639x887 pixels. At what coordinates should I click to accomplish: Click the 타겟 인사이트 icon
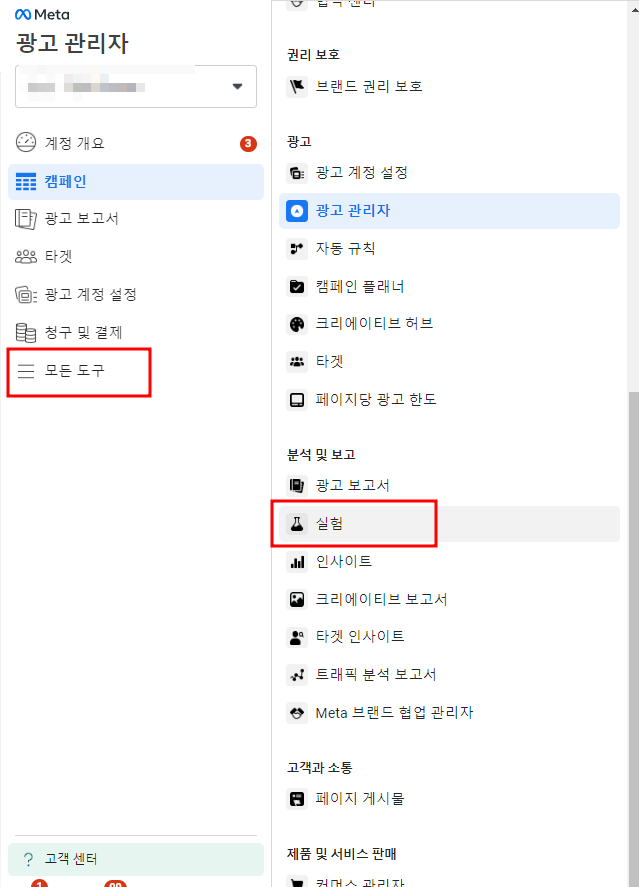296,636
